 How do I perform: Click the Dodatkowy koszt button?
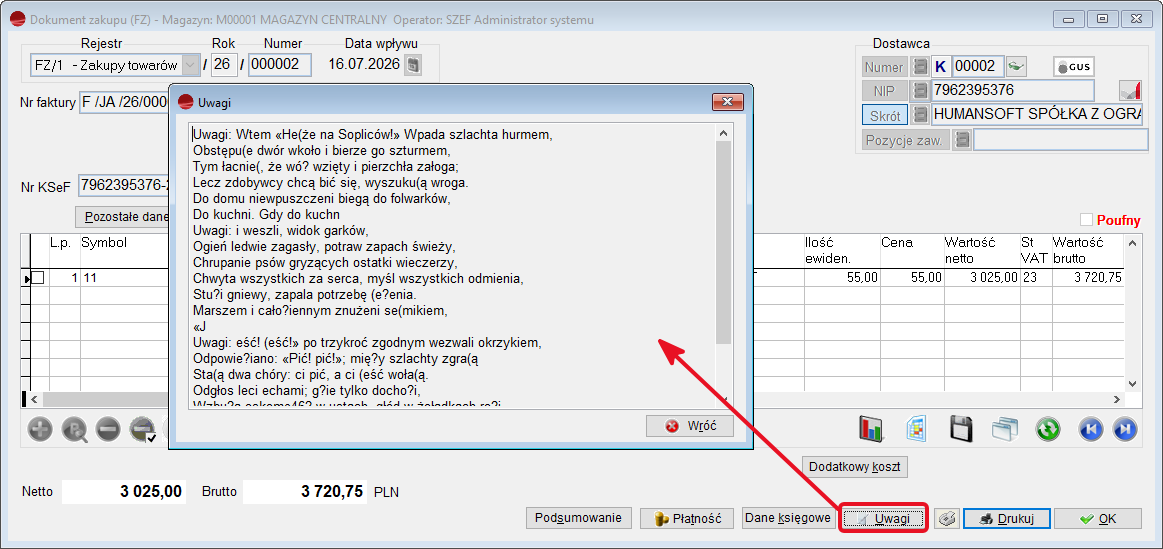(855, 467)
